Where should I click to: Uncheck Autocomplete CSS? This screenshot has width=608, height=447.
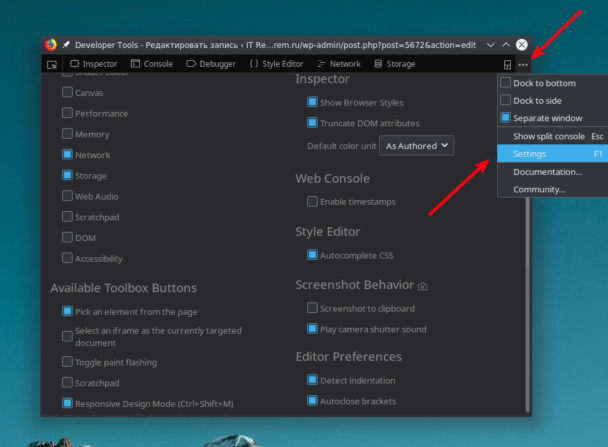tap(312, 255)
